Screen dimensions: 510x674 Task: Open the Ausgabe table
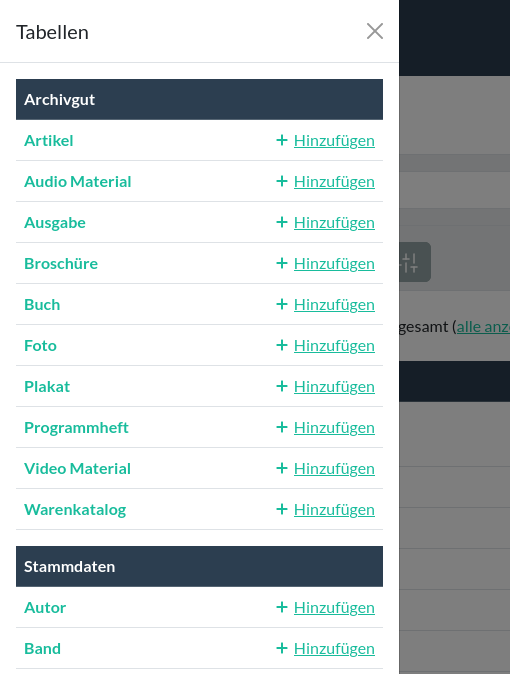(x=55, y=223)
